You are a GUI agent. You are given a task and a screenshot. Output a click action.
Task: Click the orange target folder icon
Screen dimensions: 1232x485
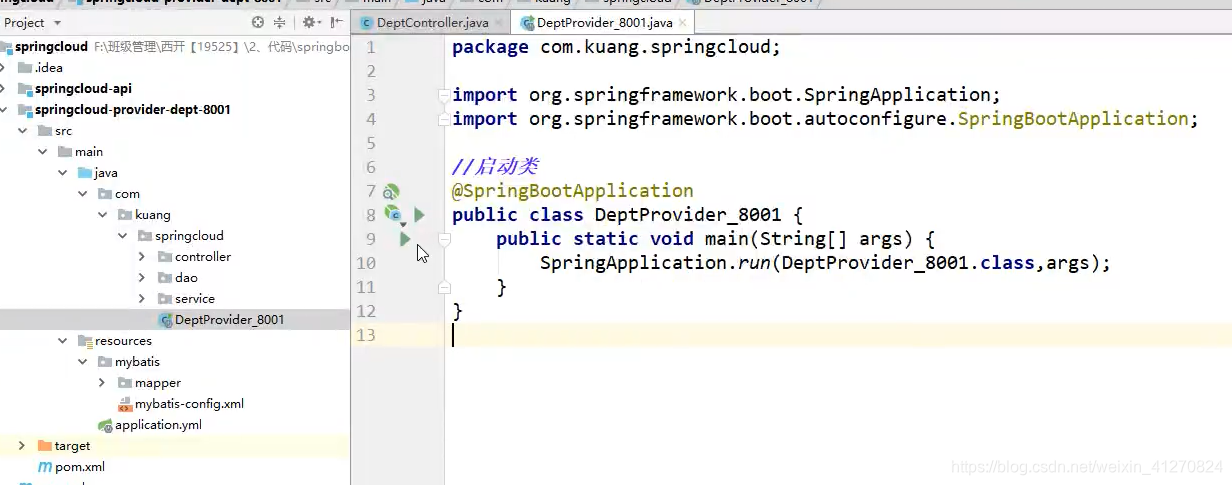[44, 446]
